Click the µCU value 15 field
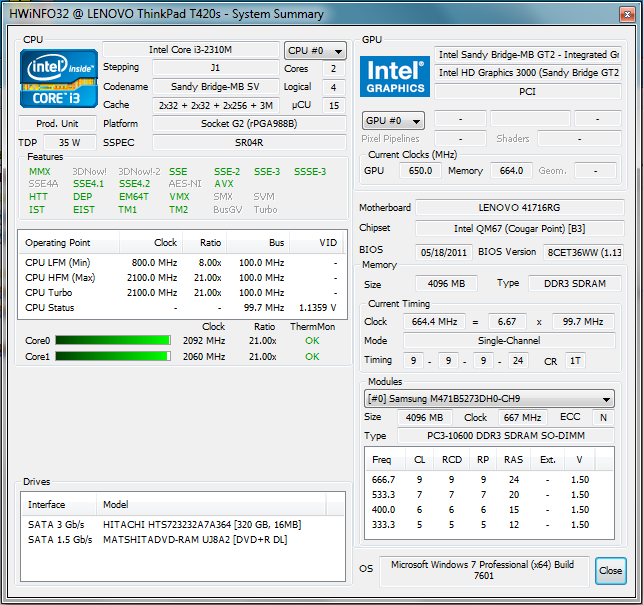Viewport: 643px width, 605px height. (x=334, y=105)
